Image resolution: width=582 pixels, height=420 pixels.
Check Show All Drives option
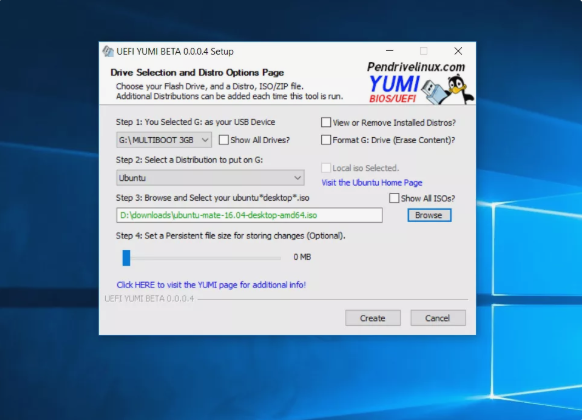223,140
